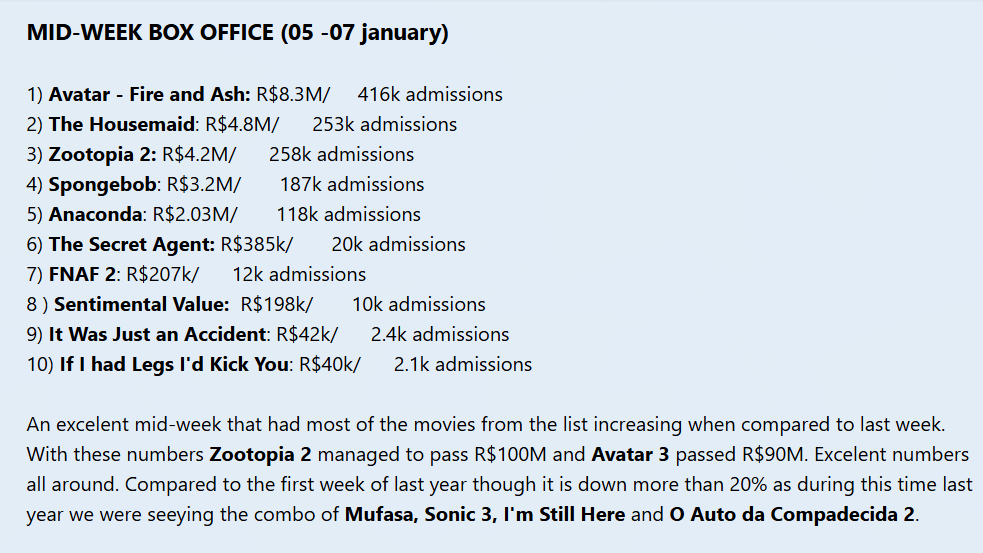Click If I had Legs I'd Kick You
The height and width of the screenshot is (553, 983).
173,365
